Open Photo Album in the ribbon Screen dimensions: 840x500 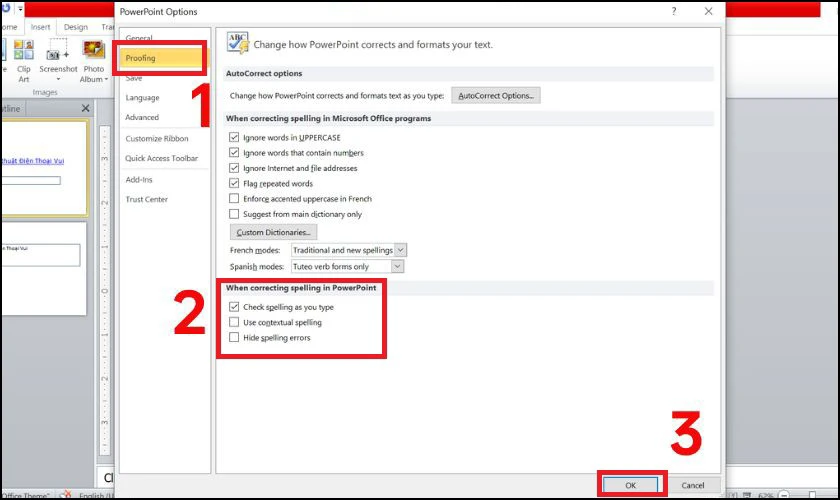94,61
